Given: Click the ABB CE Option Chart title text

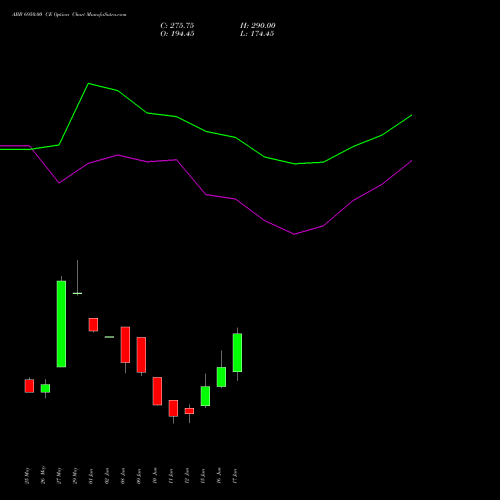Looking at the screenshot, I should (69, 15).
